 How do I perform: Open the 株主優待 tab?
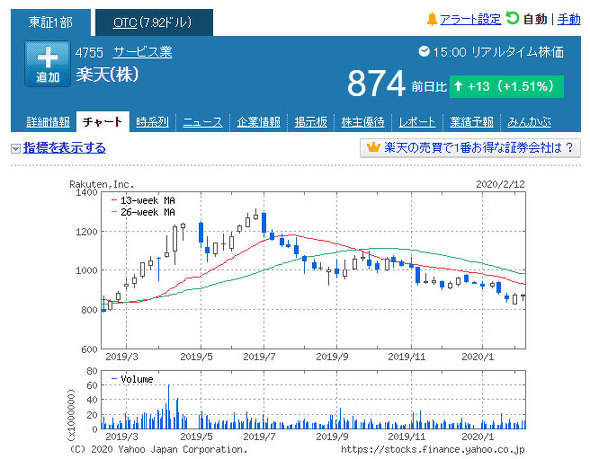click(x=363, y=122)
